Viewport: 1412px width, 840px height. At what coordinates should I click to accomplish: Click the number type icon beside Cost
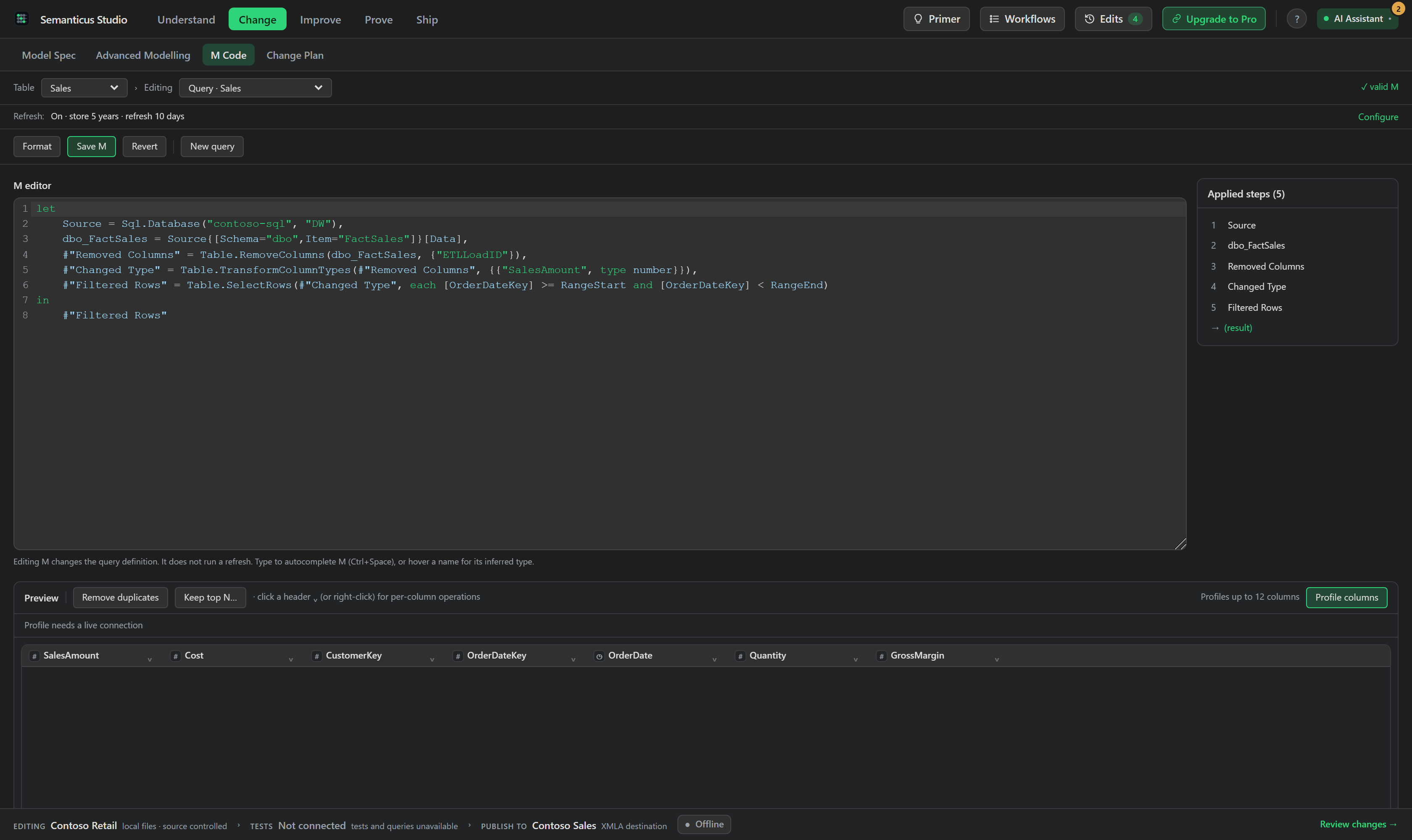176,656
